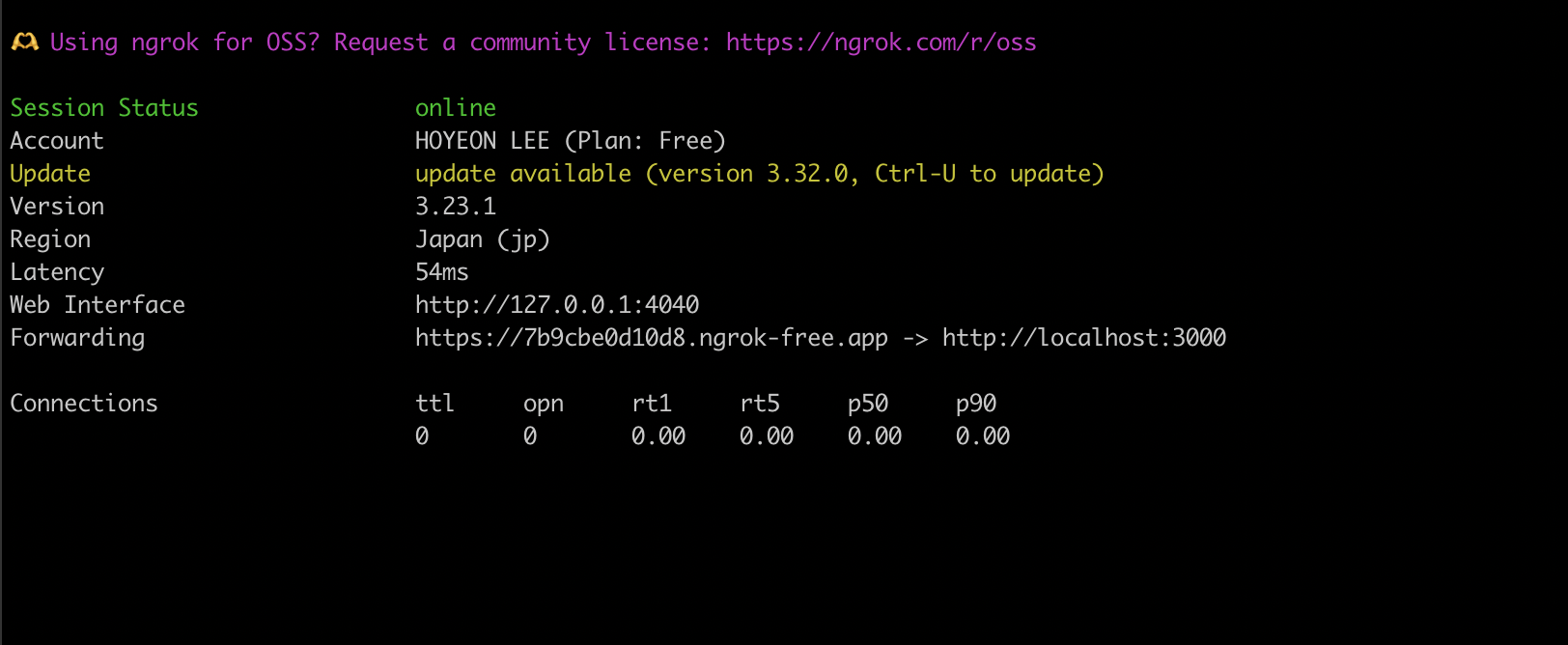Click the 0.00 value under p90
1568x645 pixels.
[x=983, y=436]
